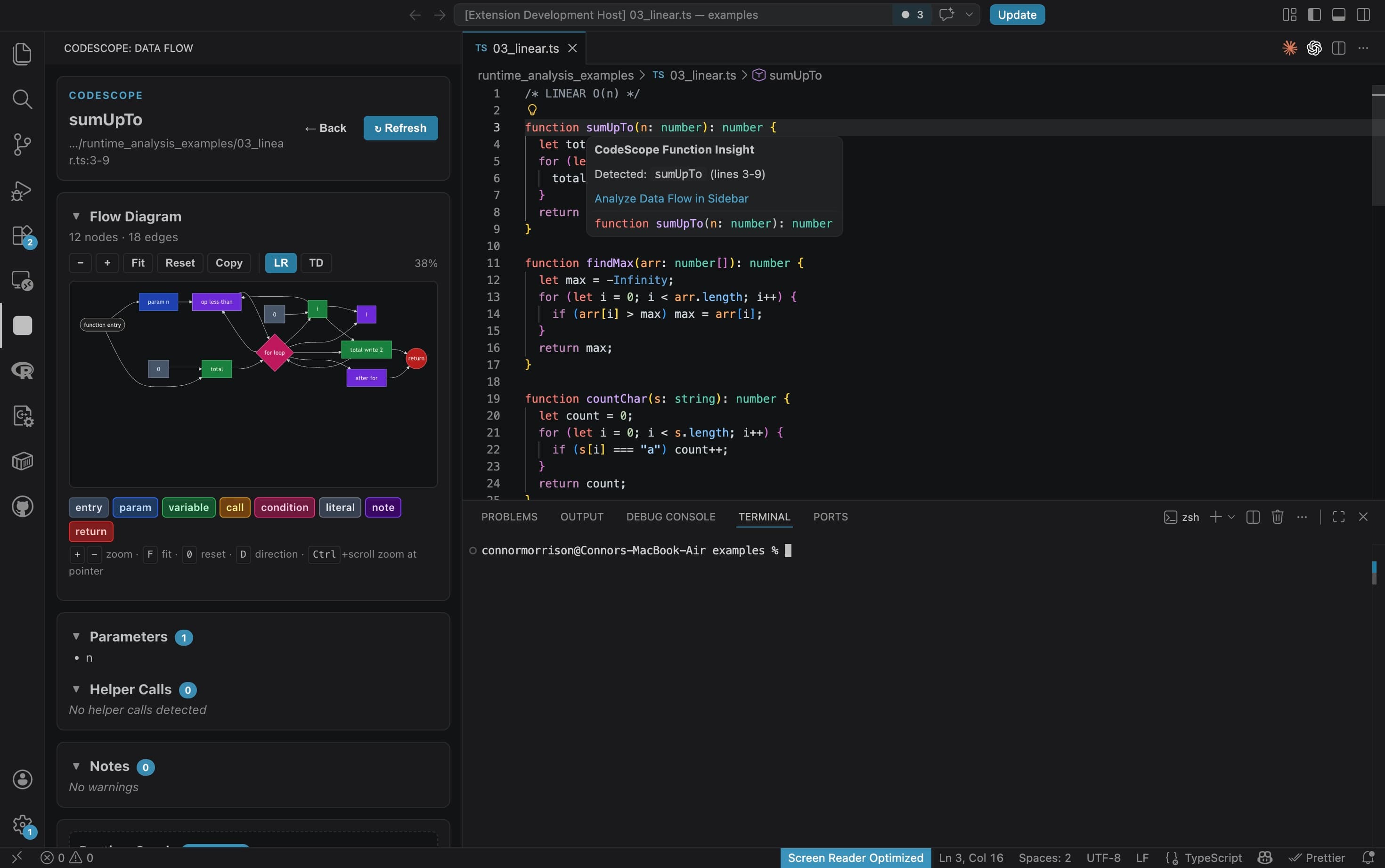Collapse the Flow Diagram section
The image size is (1385, 868).
(76, 217)
